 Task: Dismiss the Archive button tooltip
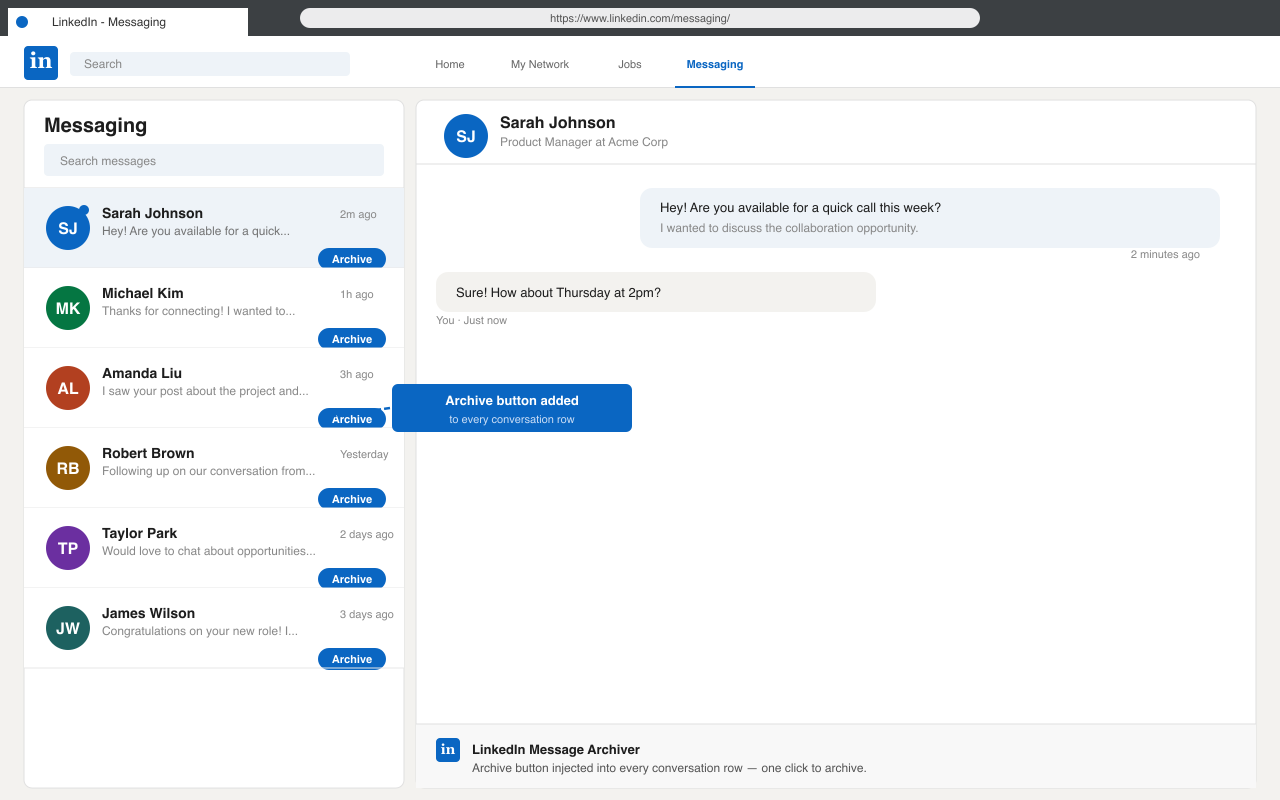point(511,408)
